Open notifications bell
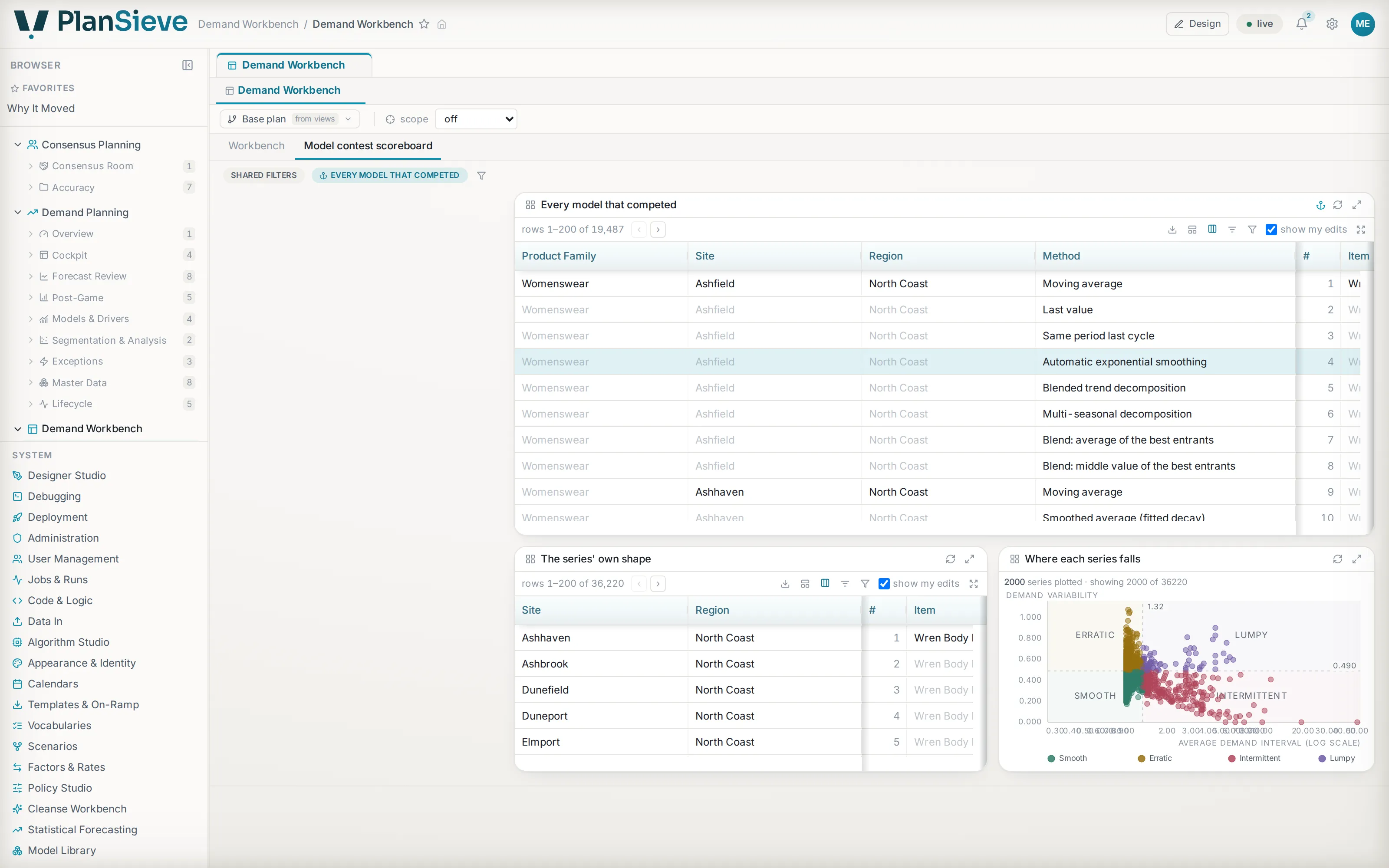Image resolution: width=1389 pixels, height=868 pixels. [x=1301, y=23]
